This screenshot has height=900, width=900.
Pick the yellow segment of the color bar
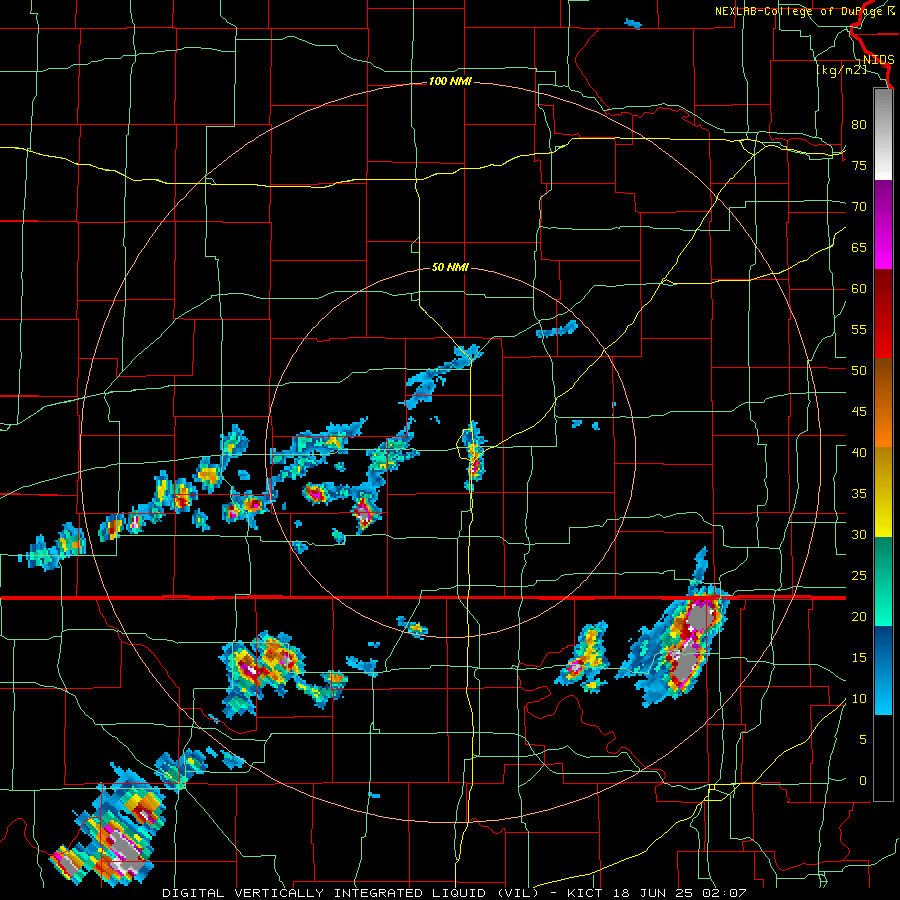[x=883, y=492]
